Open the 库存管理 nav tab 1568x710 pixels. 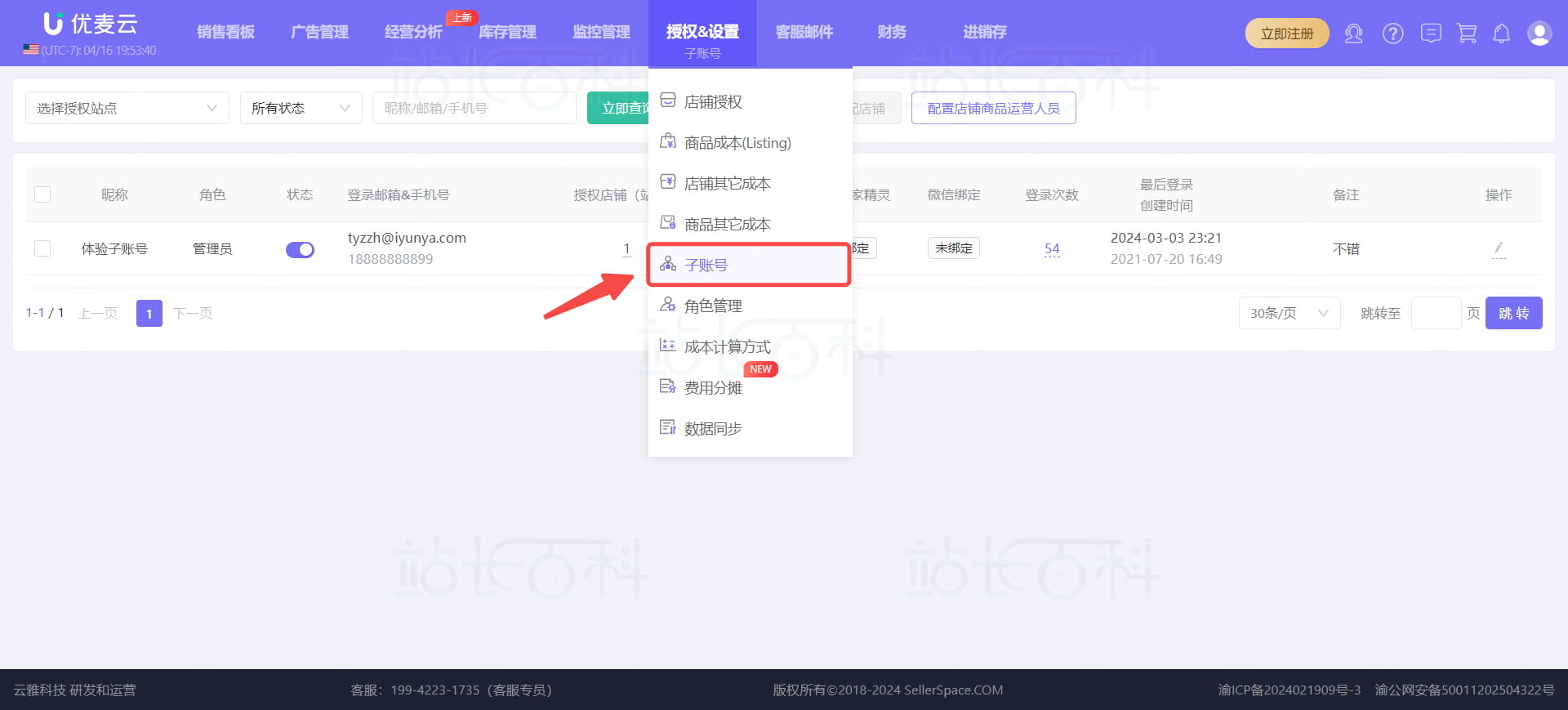507,32
